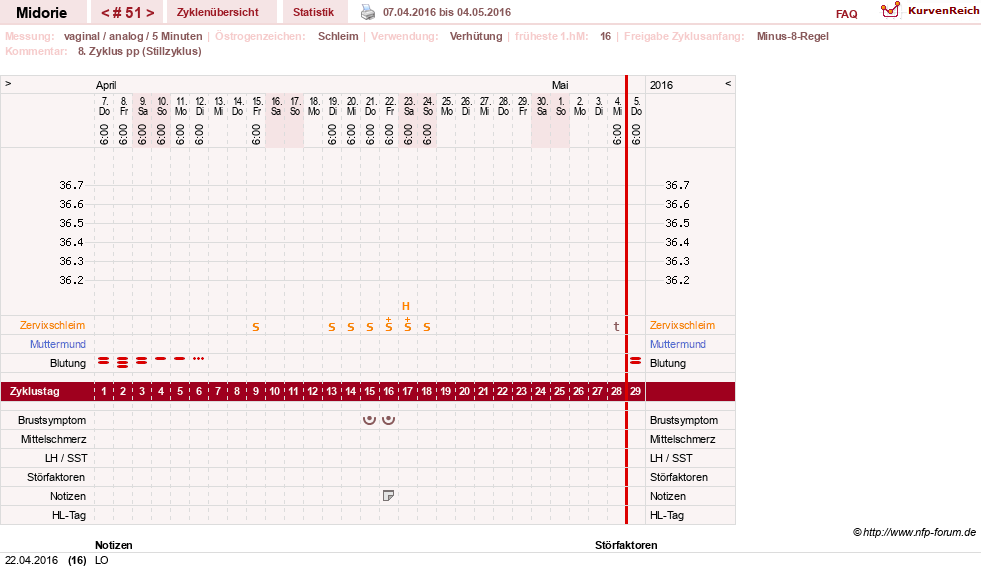Go to next cycle with > arrow
981x584 pixels.
coord(150,13)
